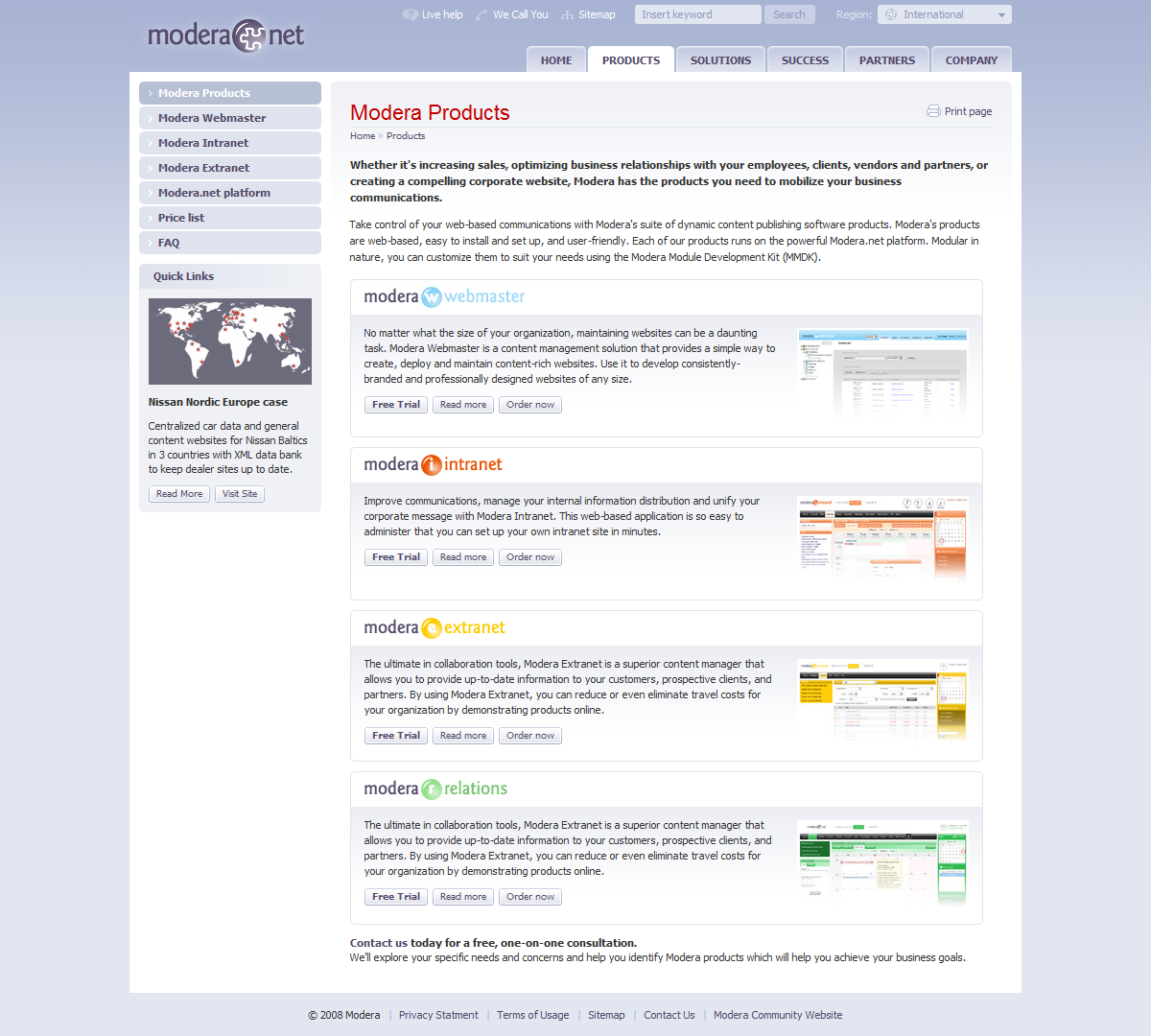This screenshot has width=1151, height=1036.
Task: Click the Home breadcrumb link
Action: pyautogui.click(x=363, y=136)
